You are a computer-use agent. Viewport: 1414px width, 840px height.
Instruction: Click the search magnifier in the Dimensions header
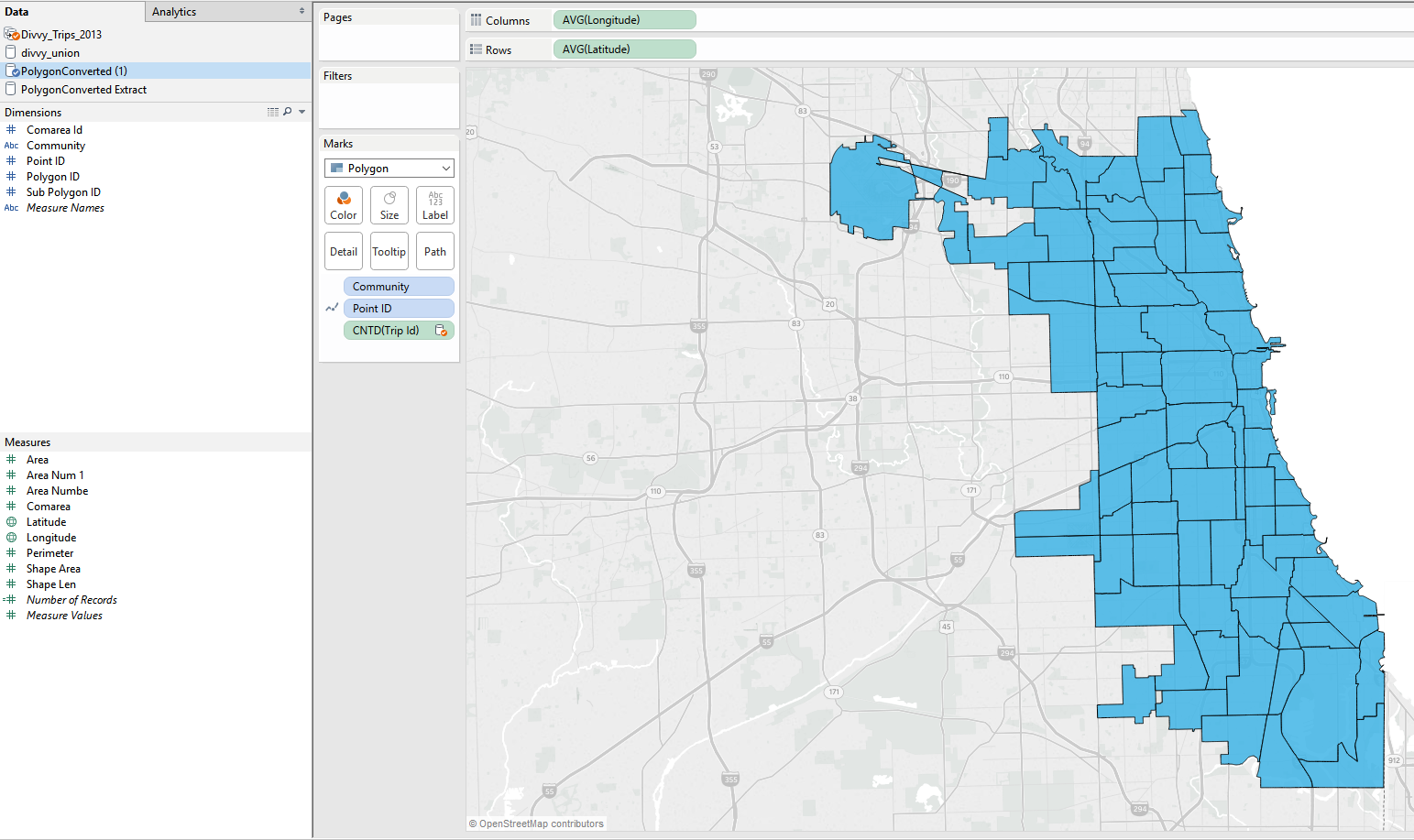288,111
